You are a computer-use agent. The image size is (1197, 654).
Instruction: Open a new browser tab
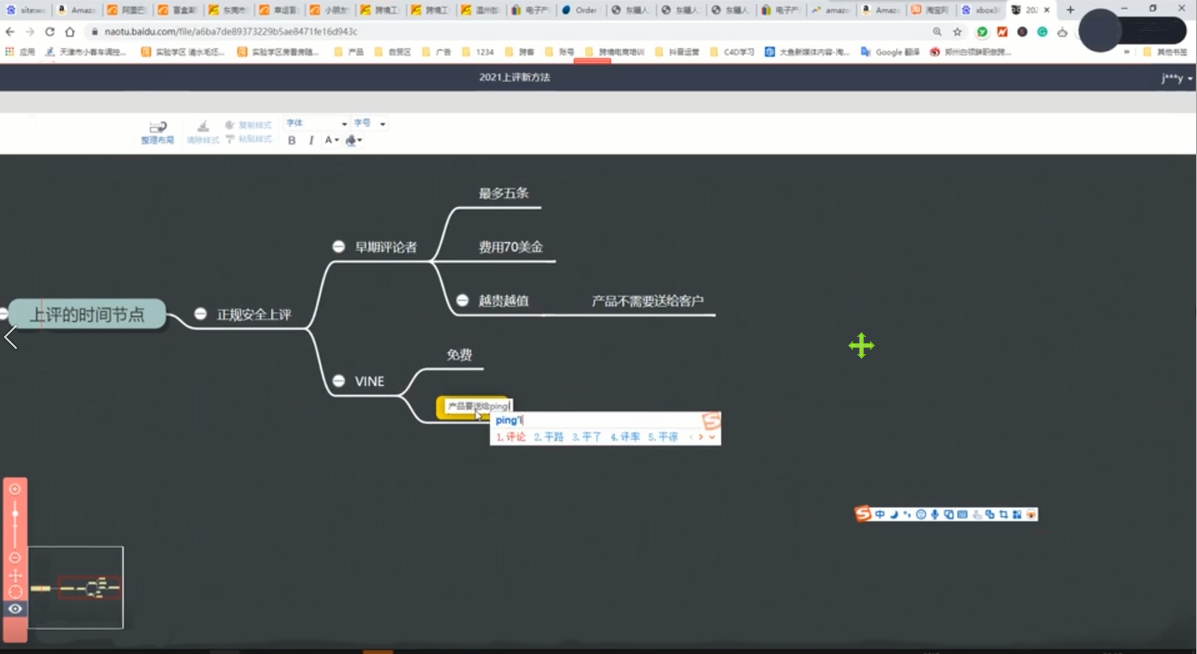(x=1070, y=10)
